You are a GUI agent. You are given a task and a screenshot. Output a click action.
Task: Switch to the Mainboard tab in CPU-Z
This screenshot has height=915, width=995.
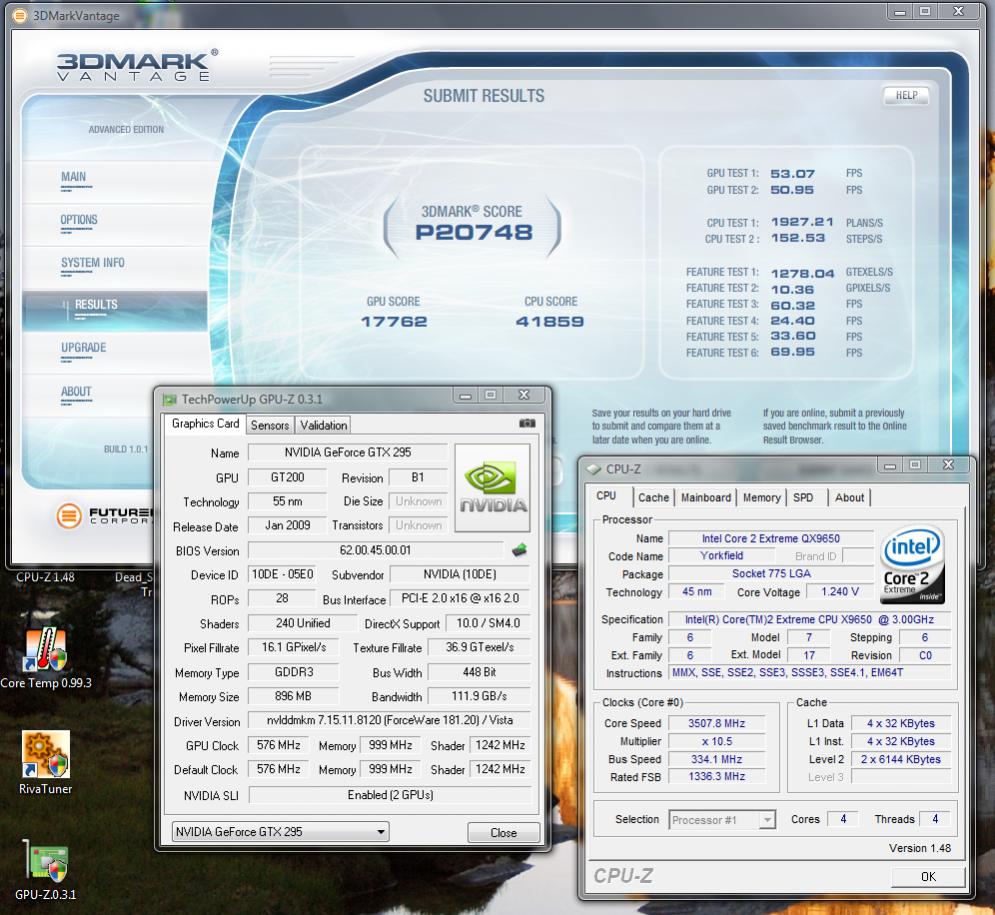point(706,497)
